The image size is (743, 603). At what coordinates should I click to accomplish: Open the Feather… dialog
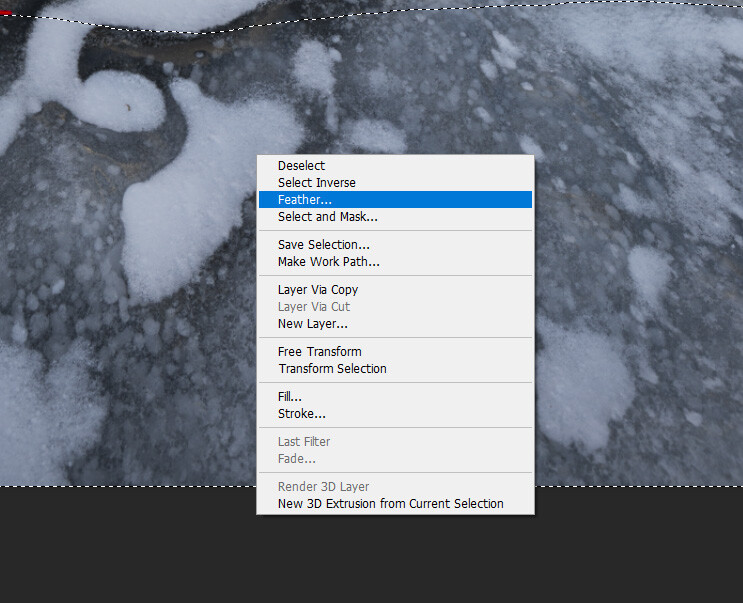click(x=395, y=199)
